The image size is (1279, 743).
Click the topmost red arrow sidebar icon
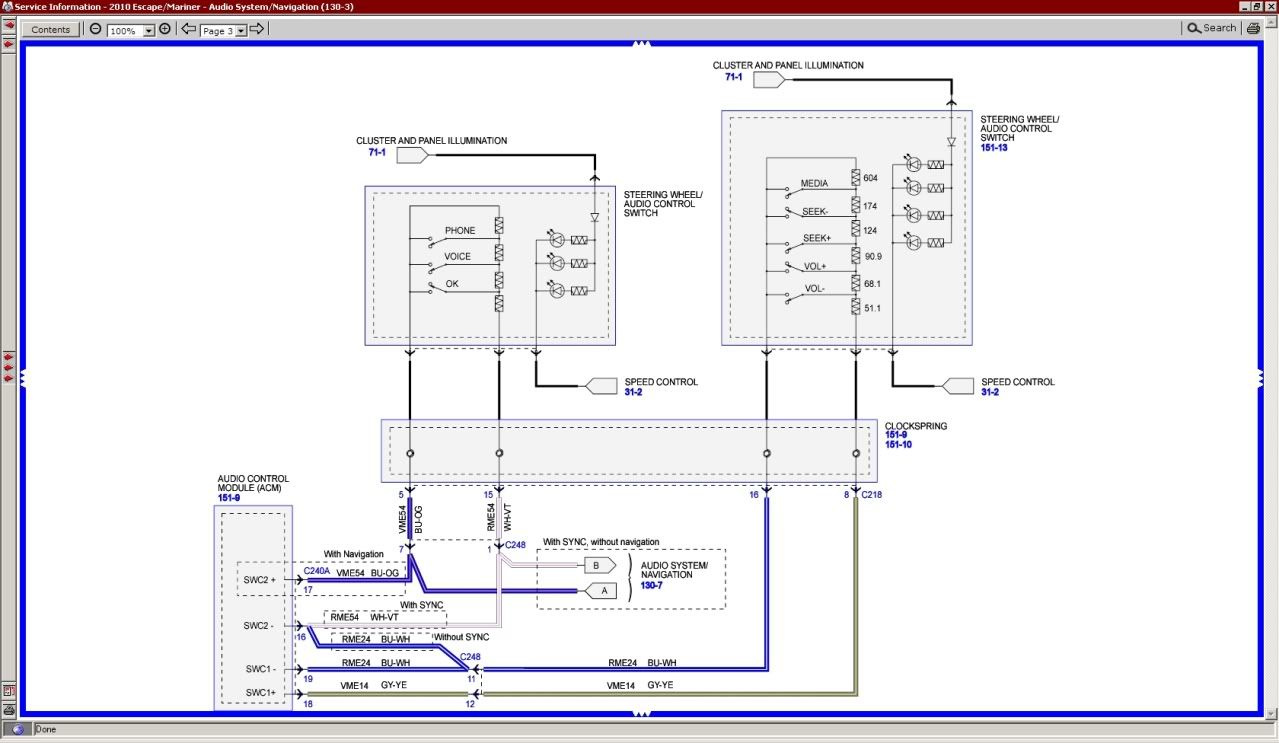pos(8,25)
